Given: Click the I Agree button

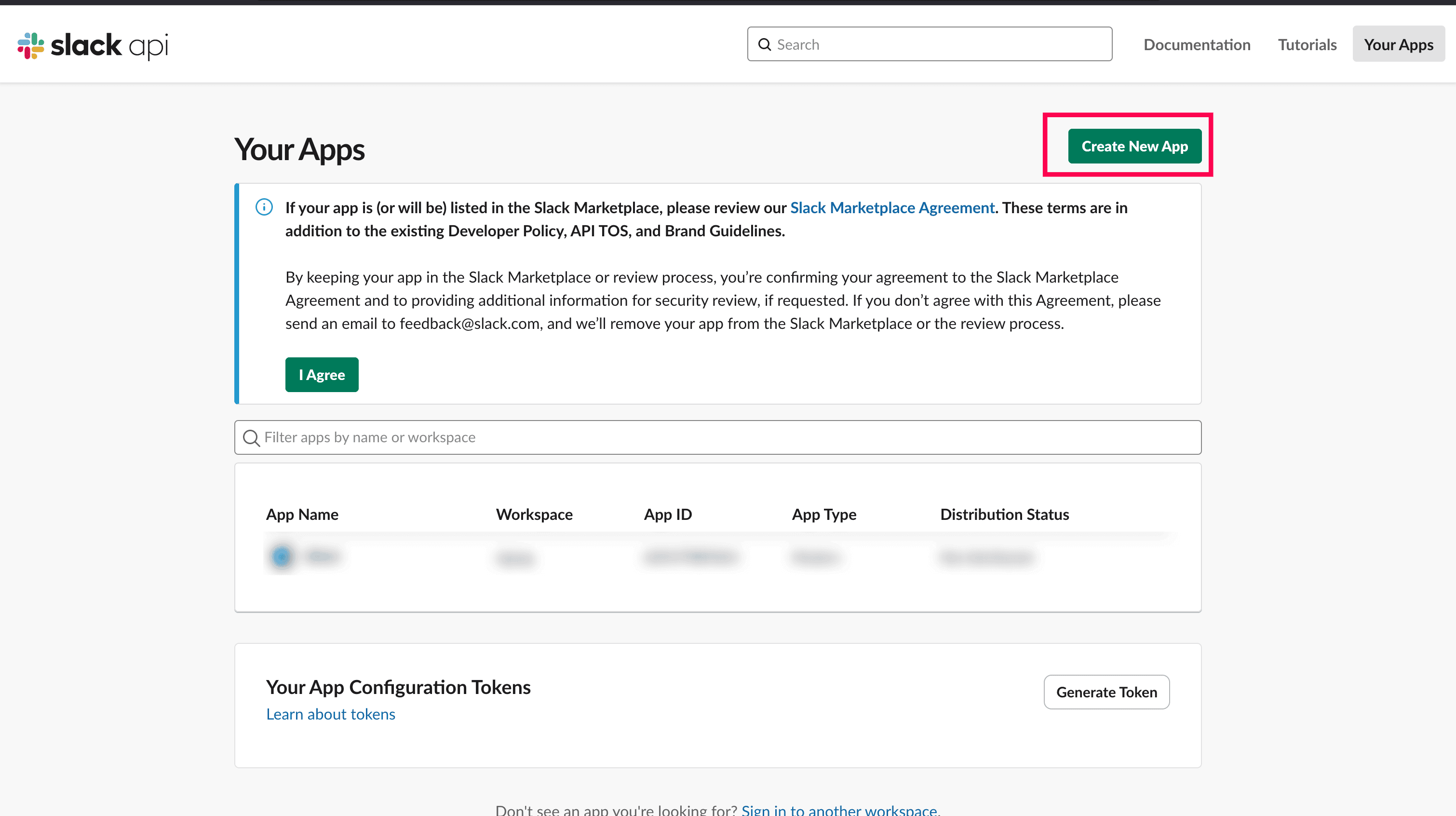Looking at the screenshot, I should [322, 374].
